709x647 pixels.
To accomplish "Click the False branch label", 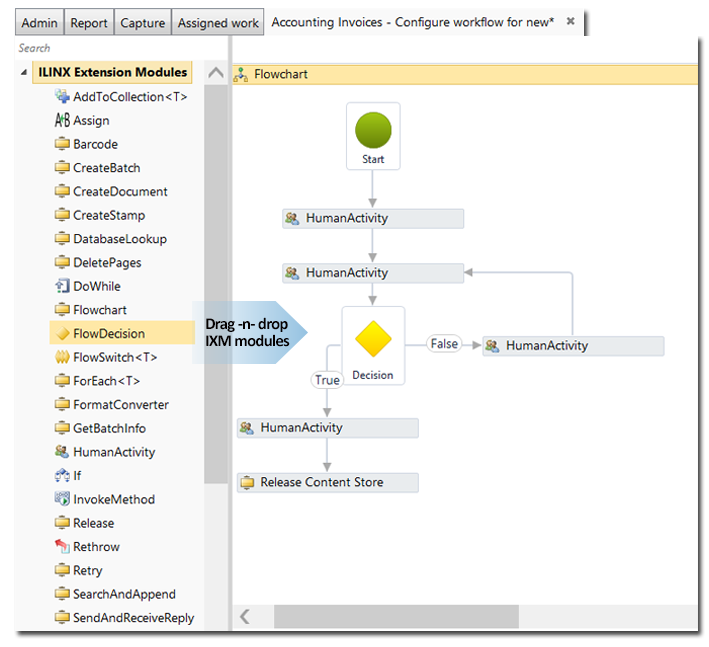I will point(443,344).
